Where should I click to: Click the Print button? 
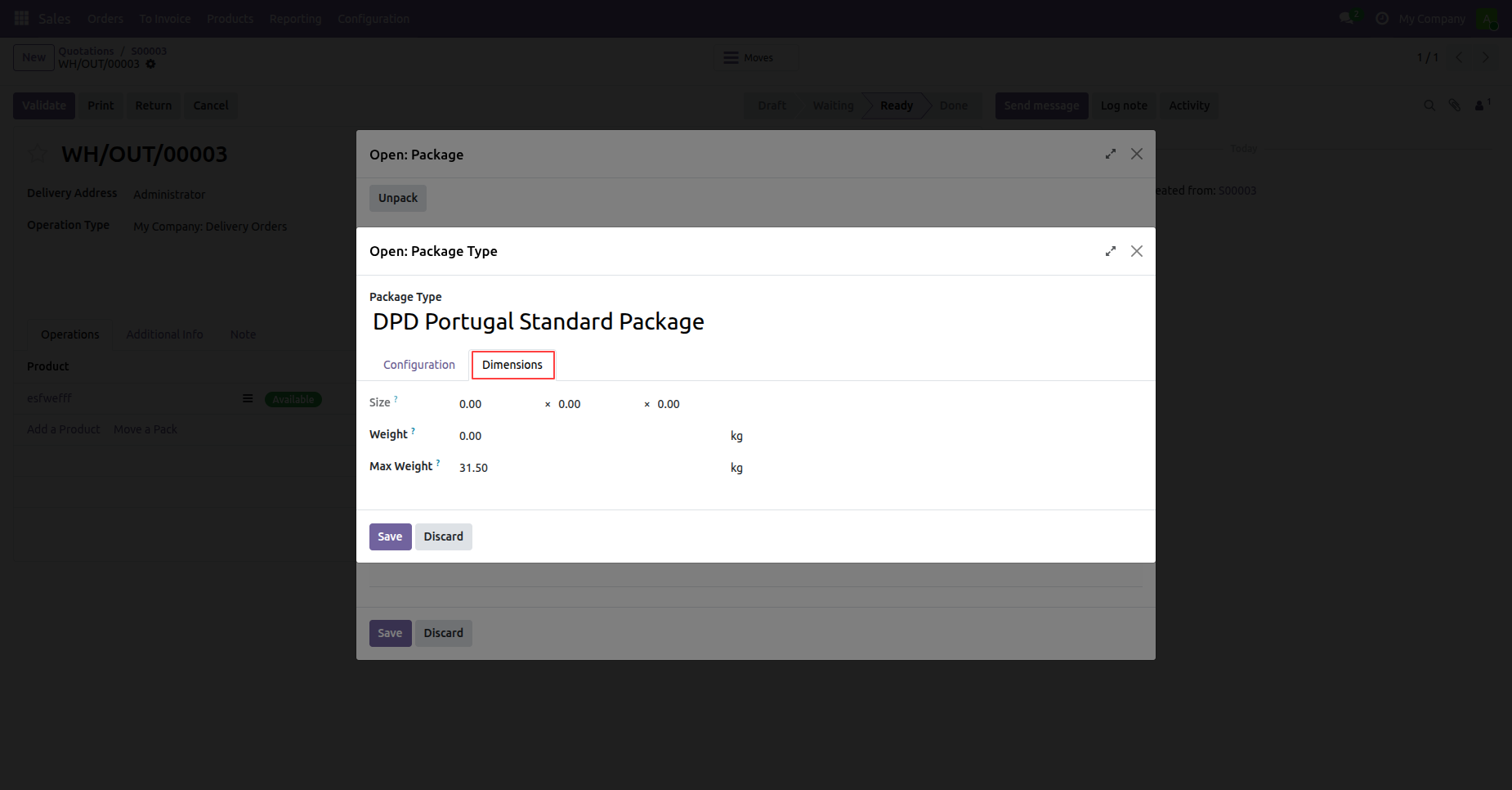(101, 105)
